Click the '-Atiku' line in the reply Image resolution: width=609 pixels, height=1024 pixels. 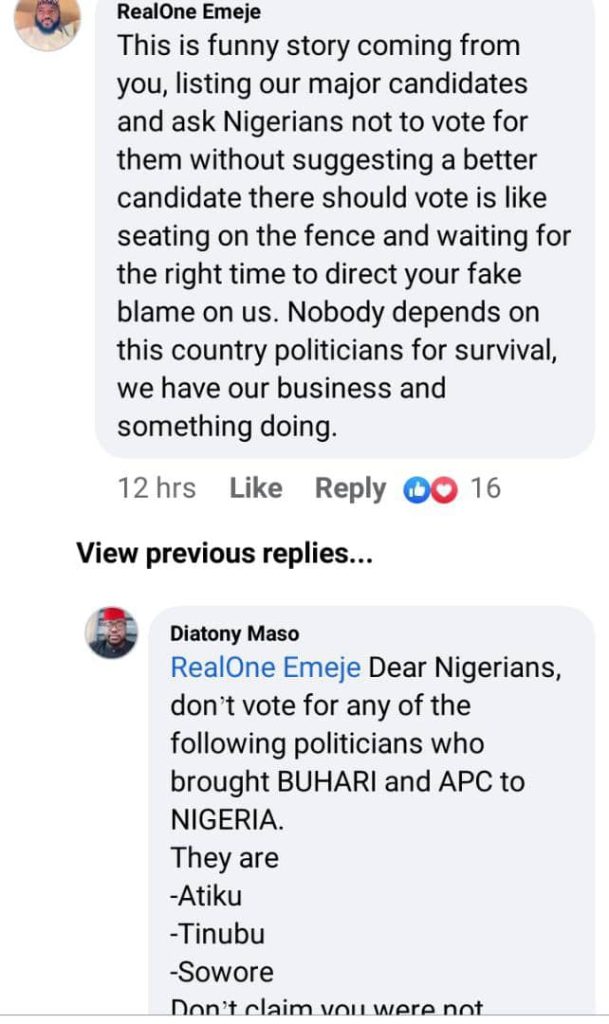pyautogui.click(x=206, y=895)
